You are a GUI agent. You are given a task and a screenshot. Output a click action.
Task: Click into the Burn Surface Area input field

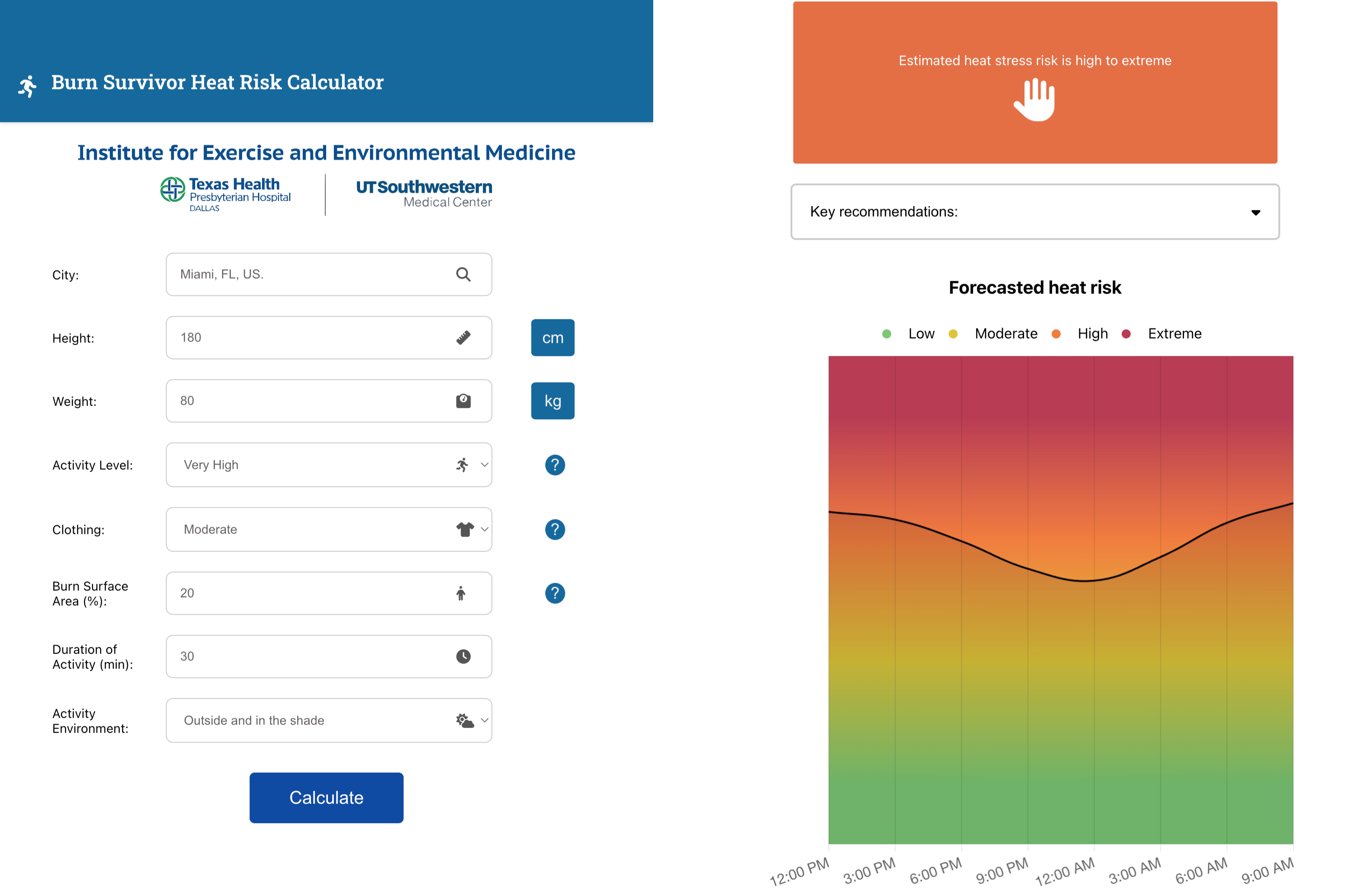(x=329, y=593)
